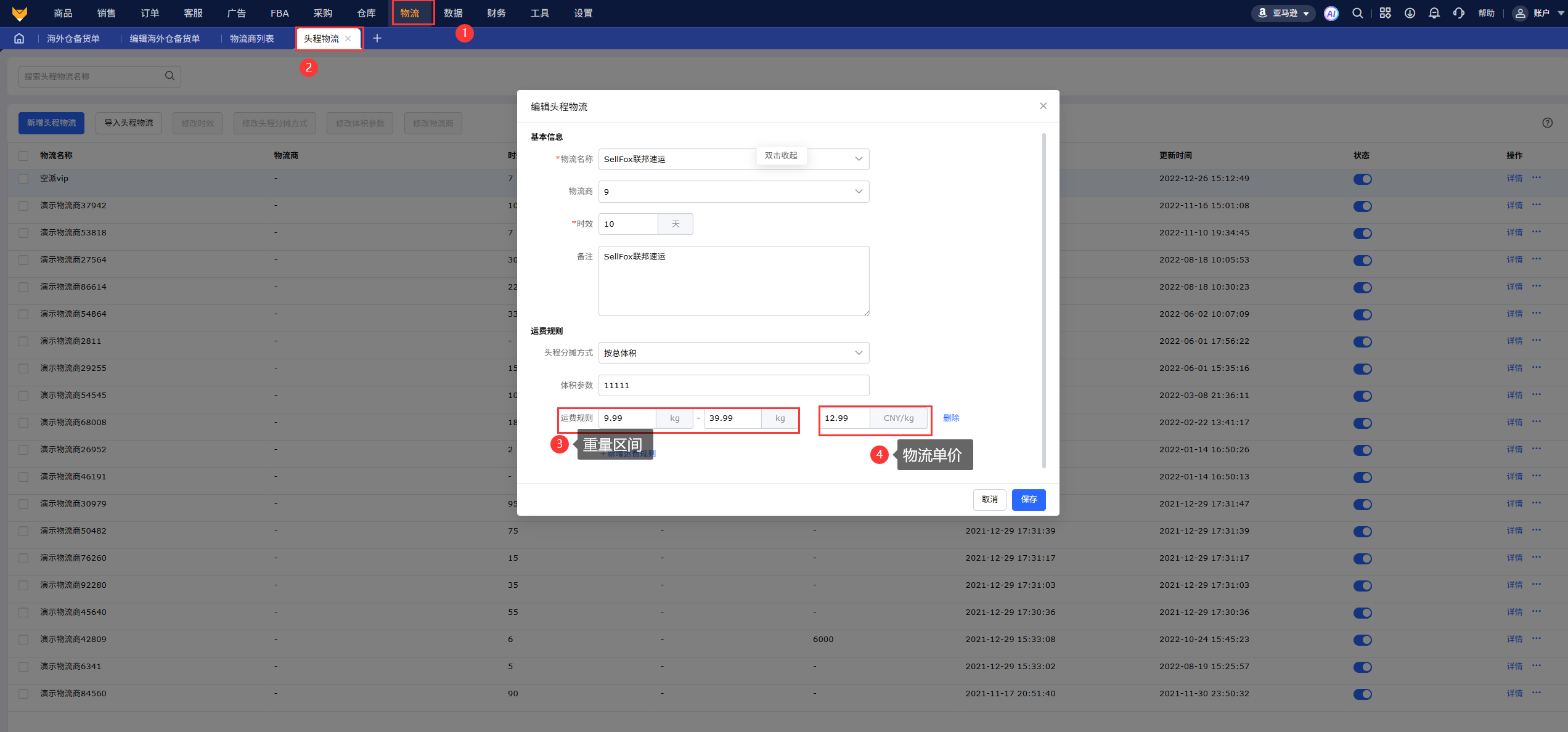This screenshot has height=732, width=1568.
Task: Open the notifications bell icon
Action: (1434, 13)
